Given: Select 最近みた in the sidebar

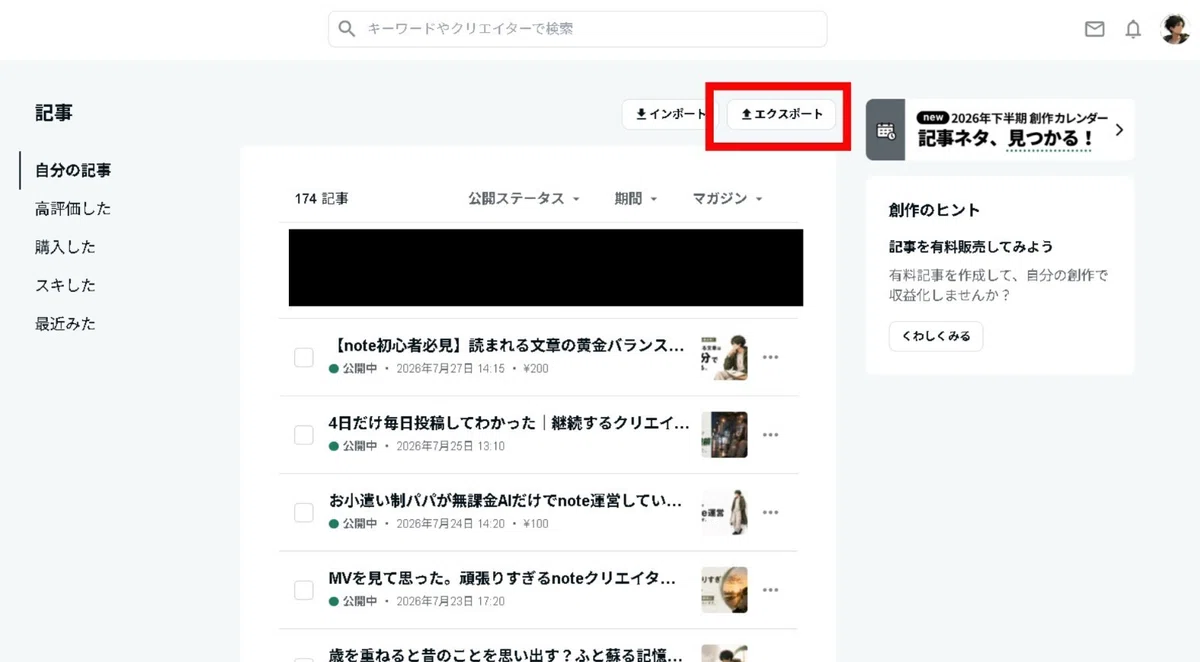Looking at the screenshot, I should (65, 324).
